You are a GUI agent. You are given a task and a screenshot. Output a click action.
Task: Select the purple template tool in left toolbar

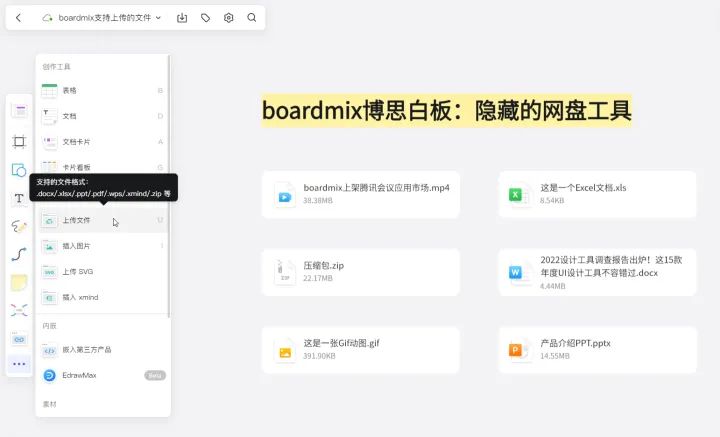(19, 111)
